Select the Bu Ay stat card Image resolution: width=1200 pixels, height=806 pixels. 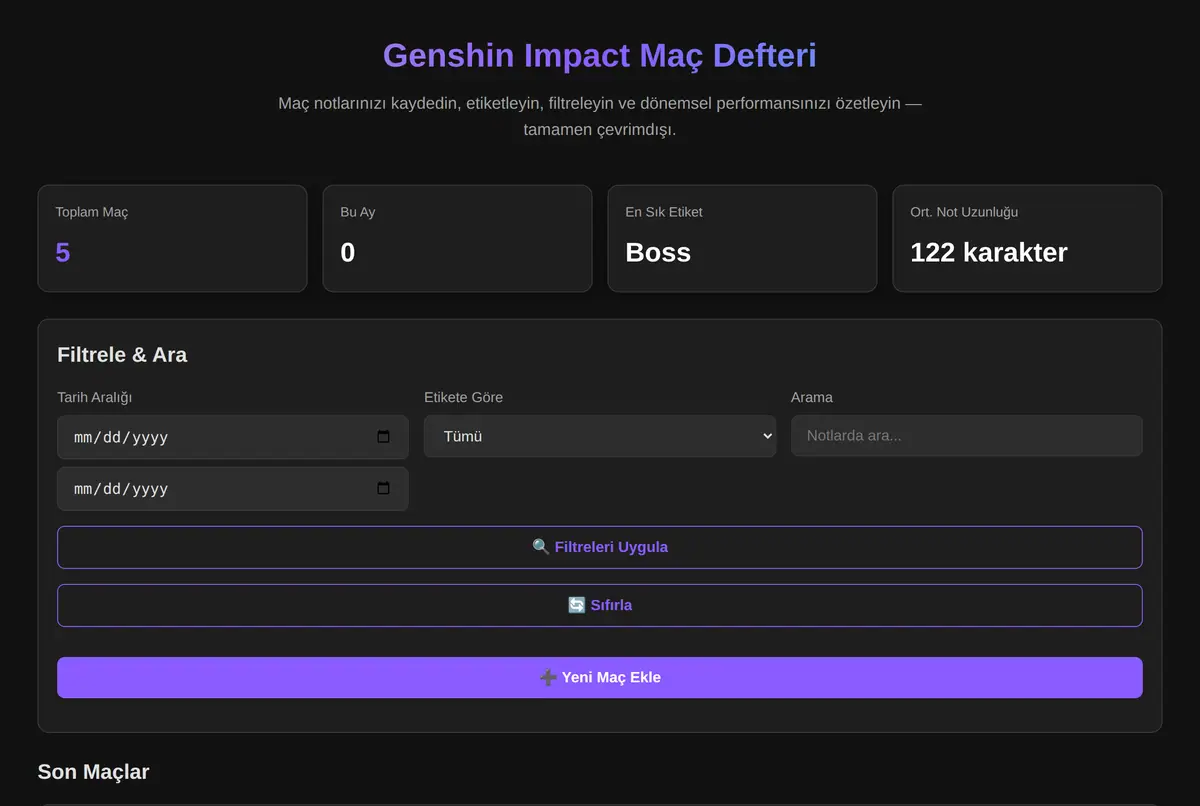click(457, 238)
